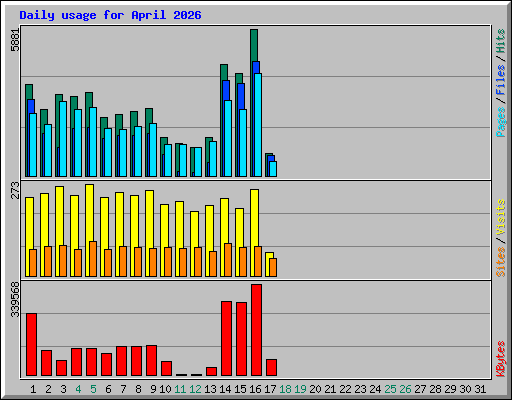Click day 19 on the x-axis
512x400 pixels.
point(300,389)
